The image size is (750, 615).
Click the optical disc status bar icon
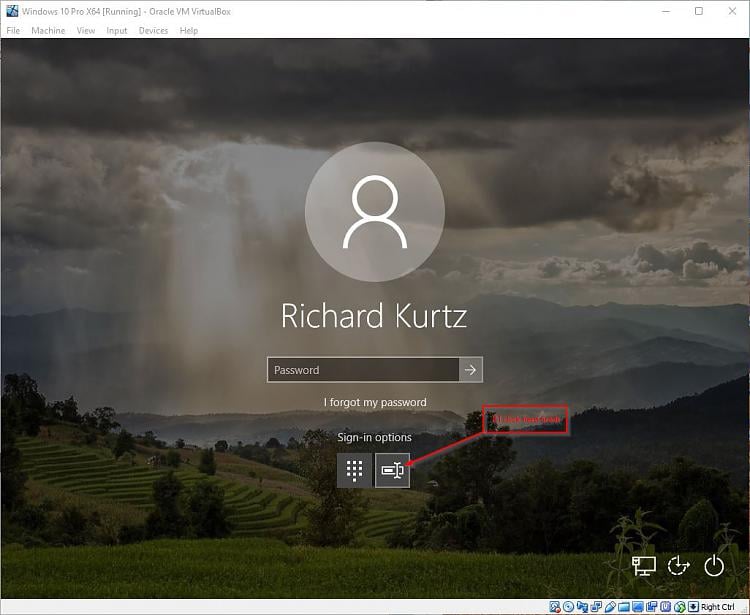coord(568,607)
